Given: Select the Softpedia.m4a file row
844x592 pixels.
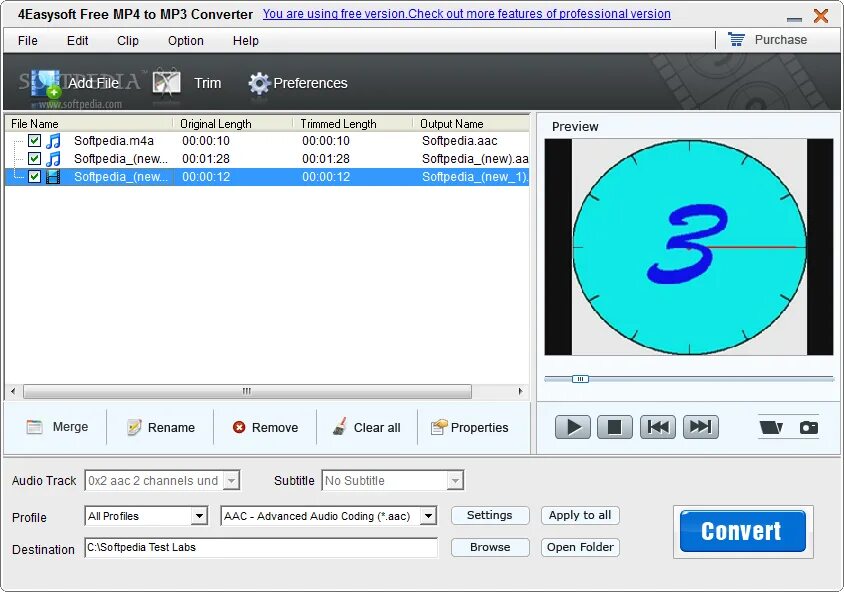Looking at the screenshot, I should point(267,141).
